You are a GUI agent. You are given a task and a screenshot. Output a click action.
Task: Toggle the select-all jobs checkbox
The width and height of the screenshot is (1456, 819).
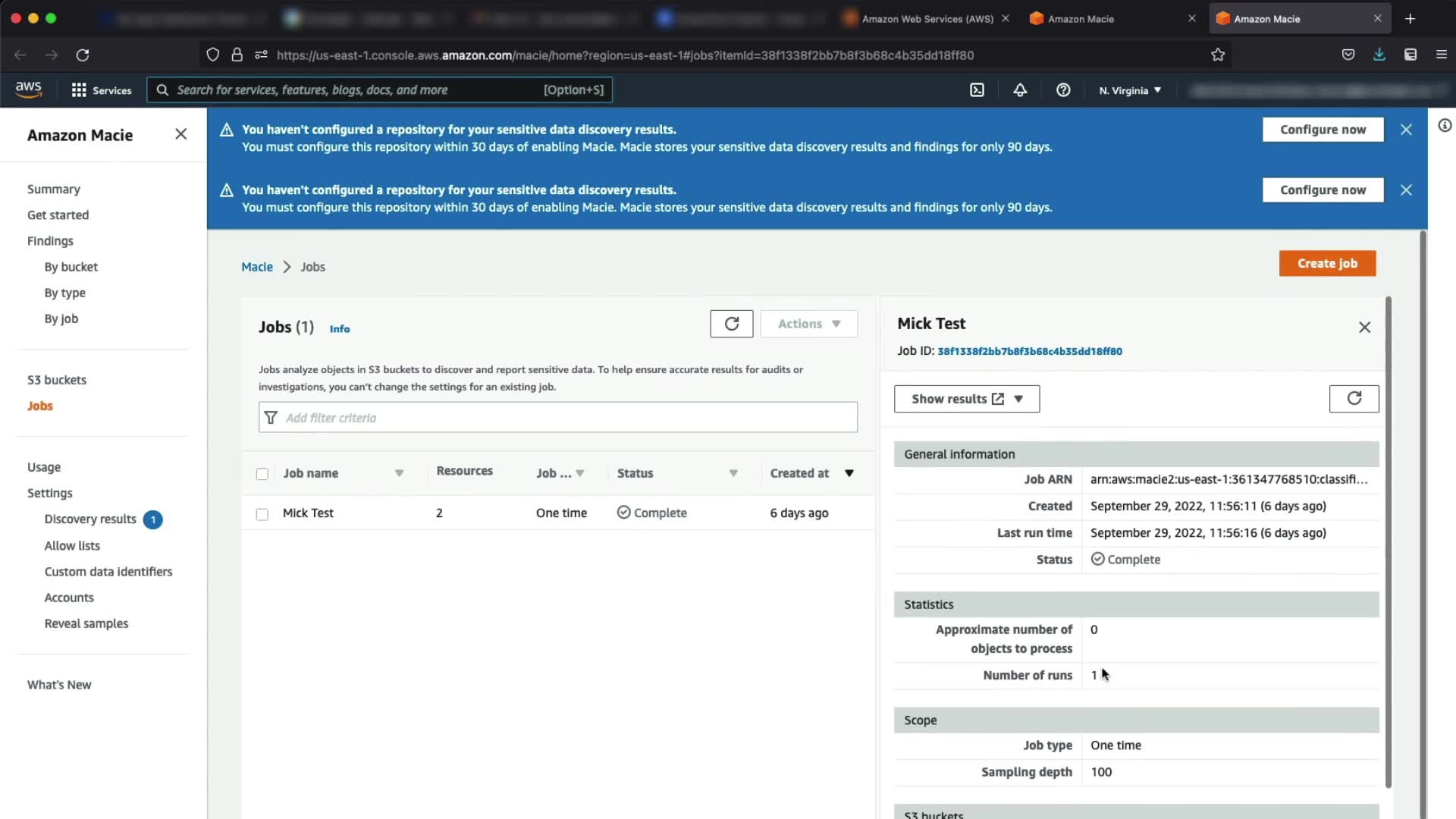(262, 474)
